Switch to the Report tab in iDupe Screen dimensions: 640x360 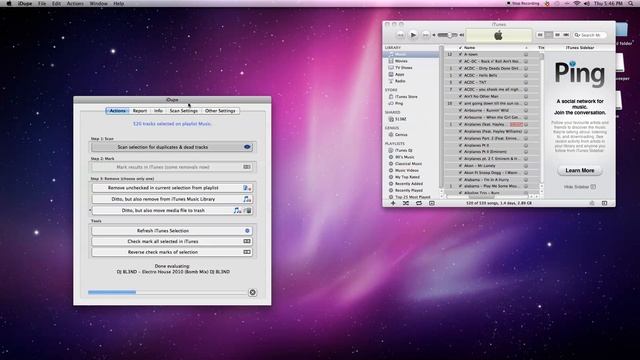tap(140, 111)
